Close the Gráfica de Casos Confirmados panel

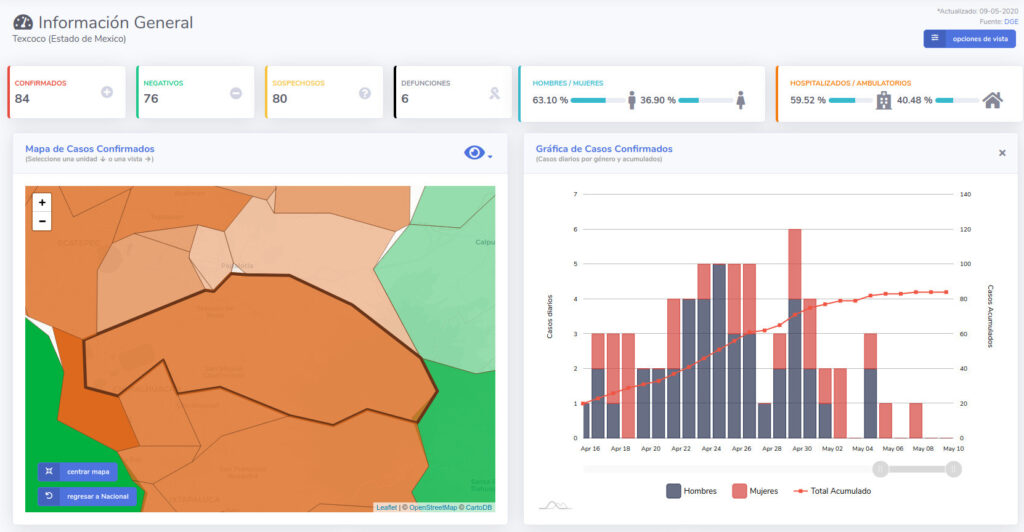1002,153
